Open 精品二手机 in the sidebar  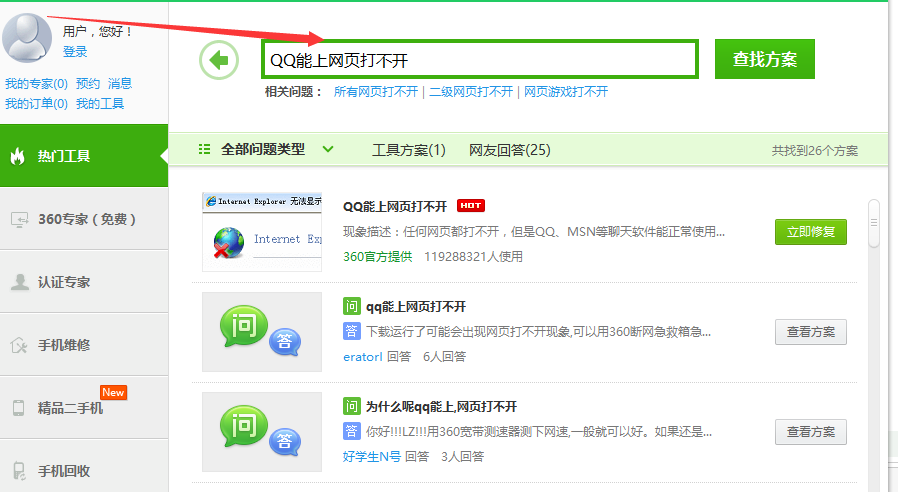tap(84, 408)
